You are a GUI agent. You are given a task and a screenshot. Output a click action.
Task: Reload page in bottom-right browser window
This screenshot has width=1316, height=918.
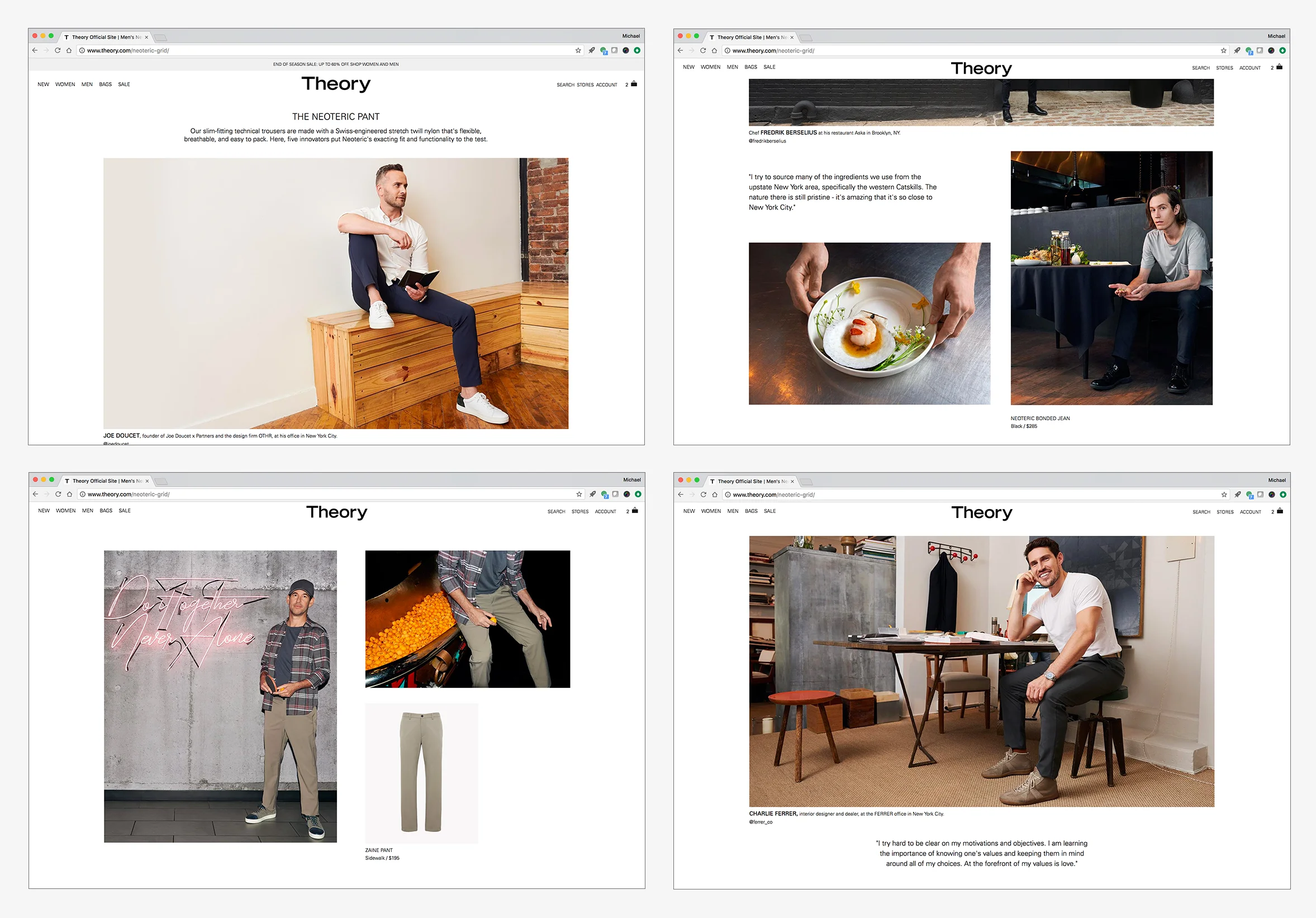coord(704,494)
